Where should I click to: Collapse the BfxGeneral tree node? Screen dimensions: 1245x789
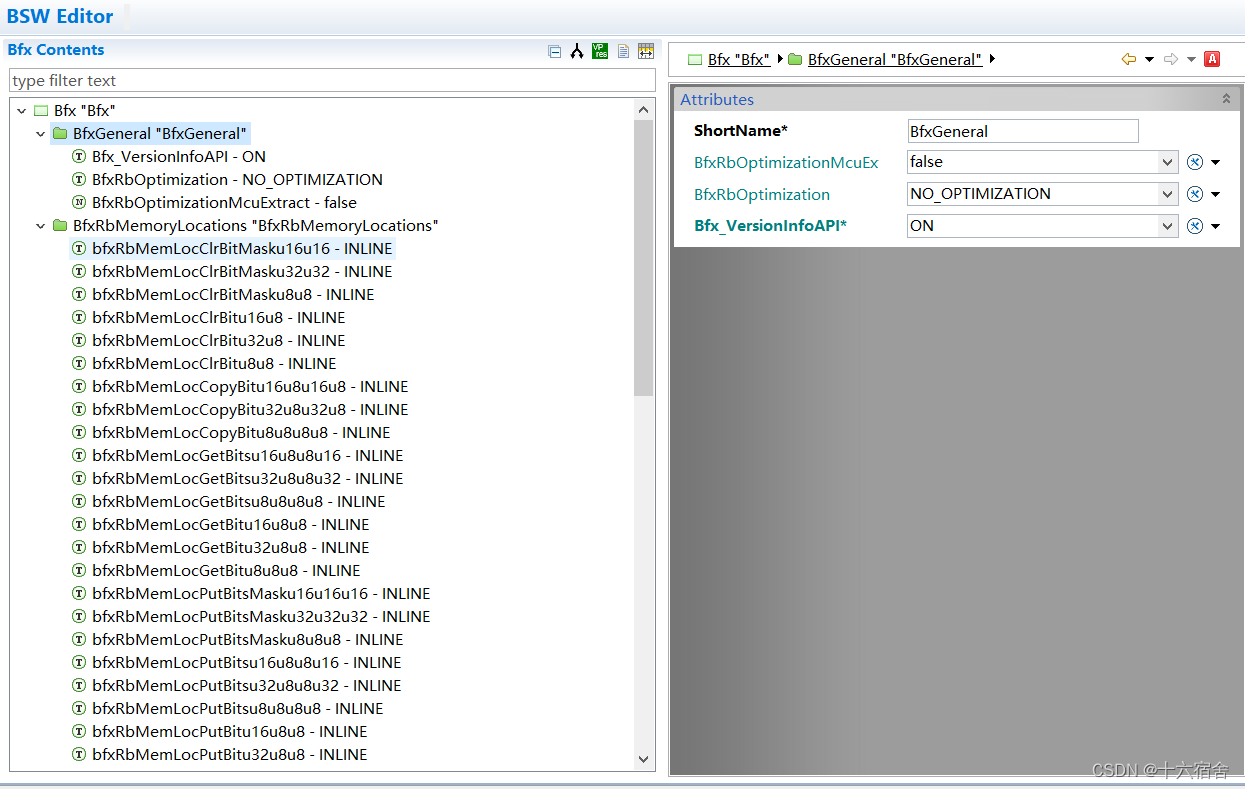tap(41, 133)
